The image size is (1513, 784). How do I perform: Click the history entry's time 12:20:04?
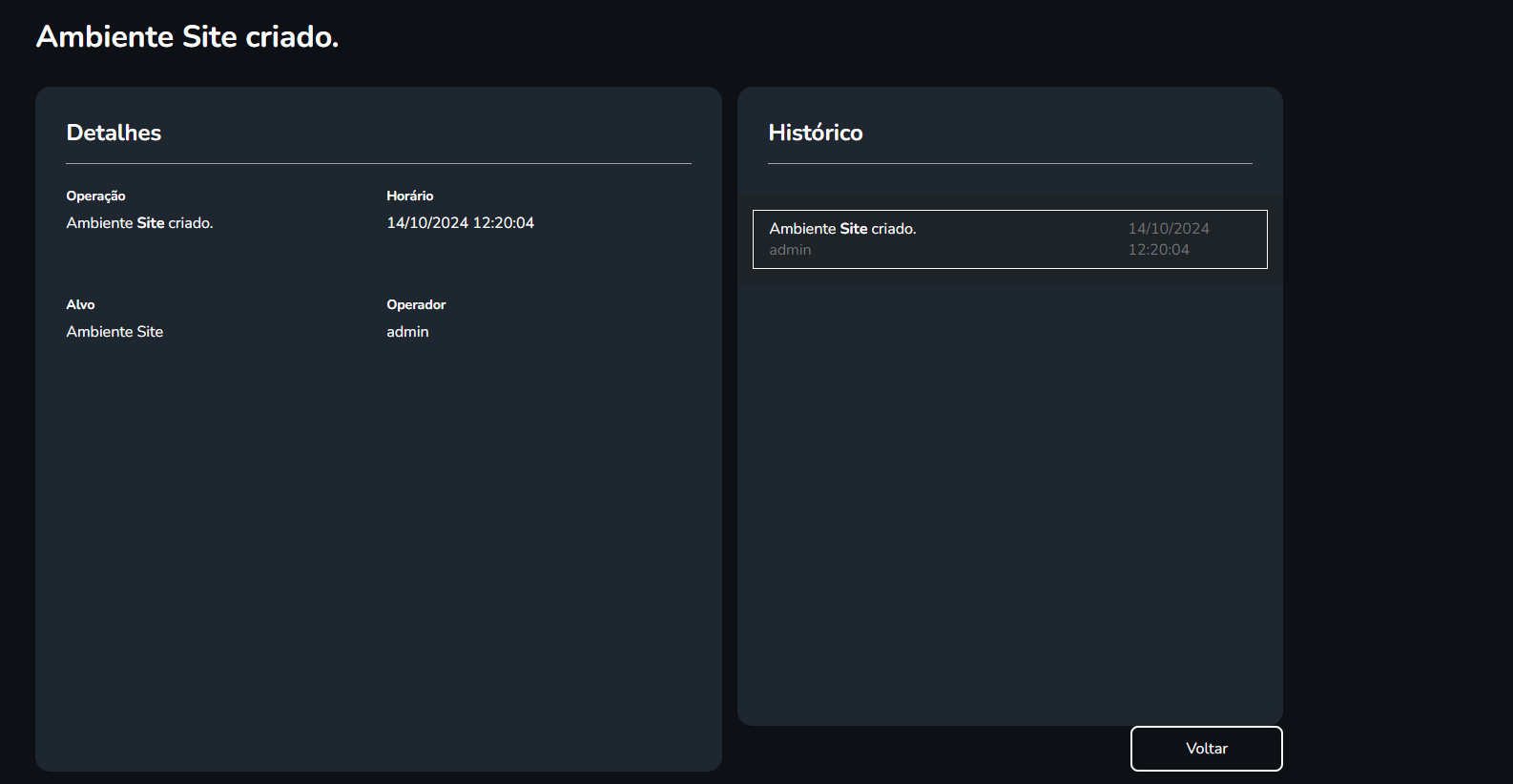click(x=1158, y=250)
